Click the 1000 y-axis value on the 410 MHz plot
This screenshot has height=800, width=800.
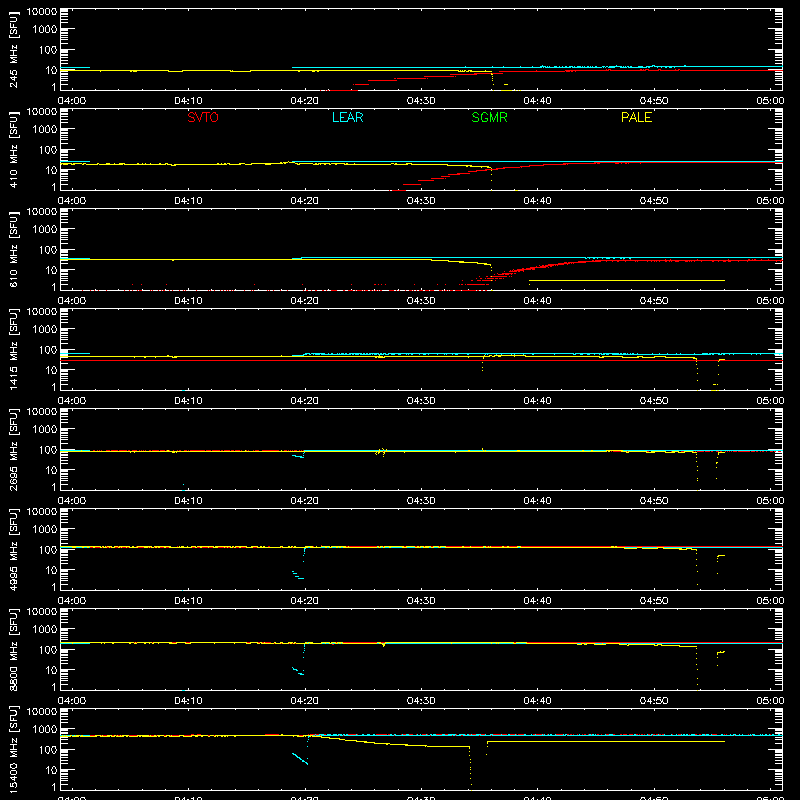tap(45, 130)
